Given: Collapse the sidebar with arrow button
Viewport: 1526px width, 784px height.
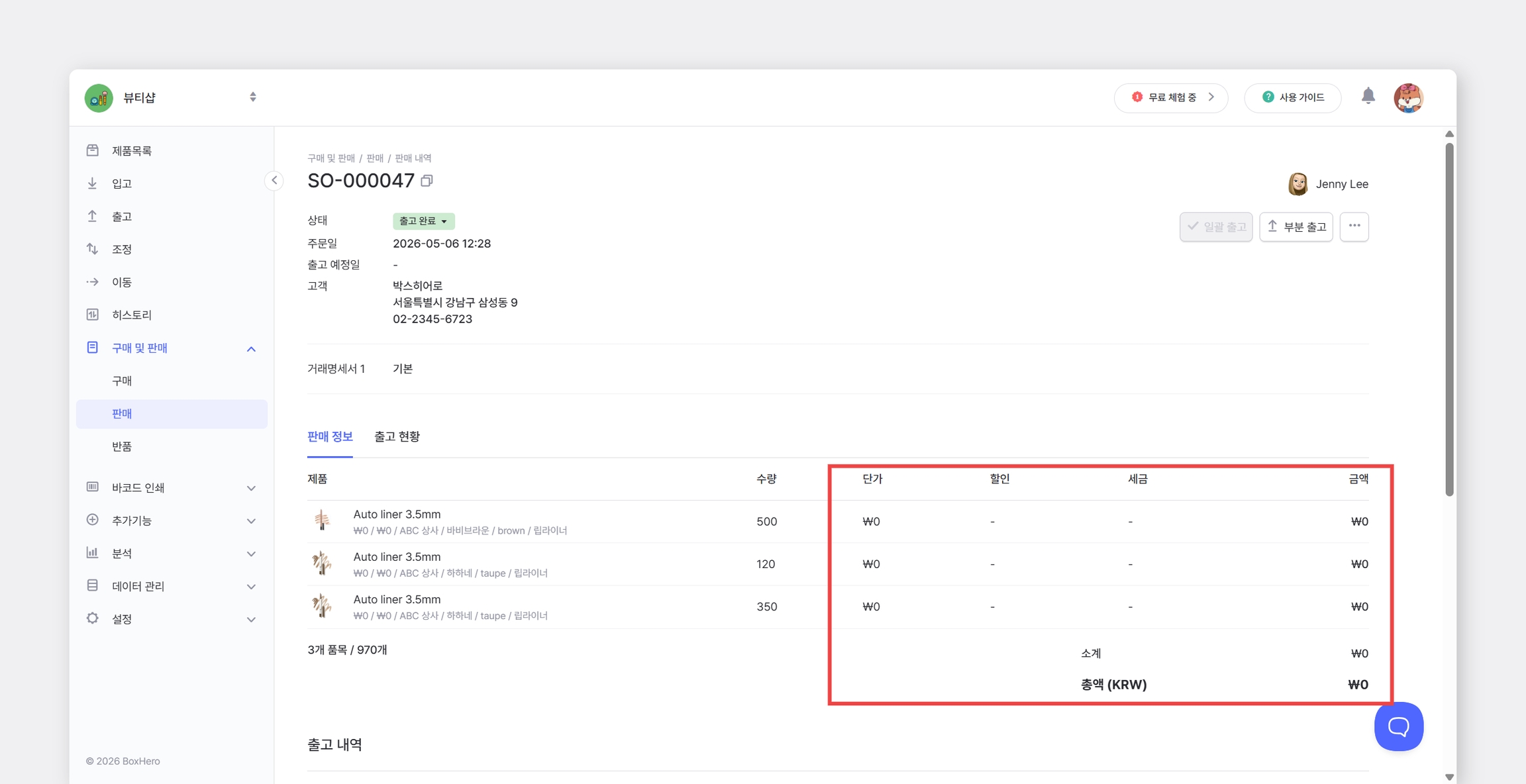Looking at the screenshot, I should [274, 180].
